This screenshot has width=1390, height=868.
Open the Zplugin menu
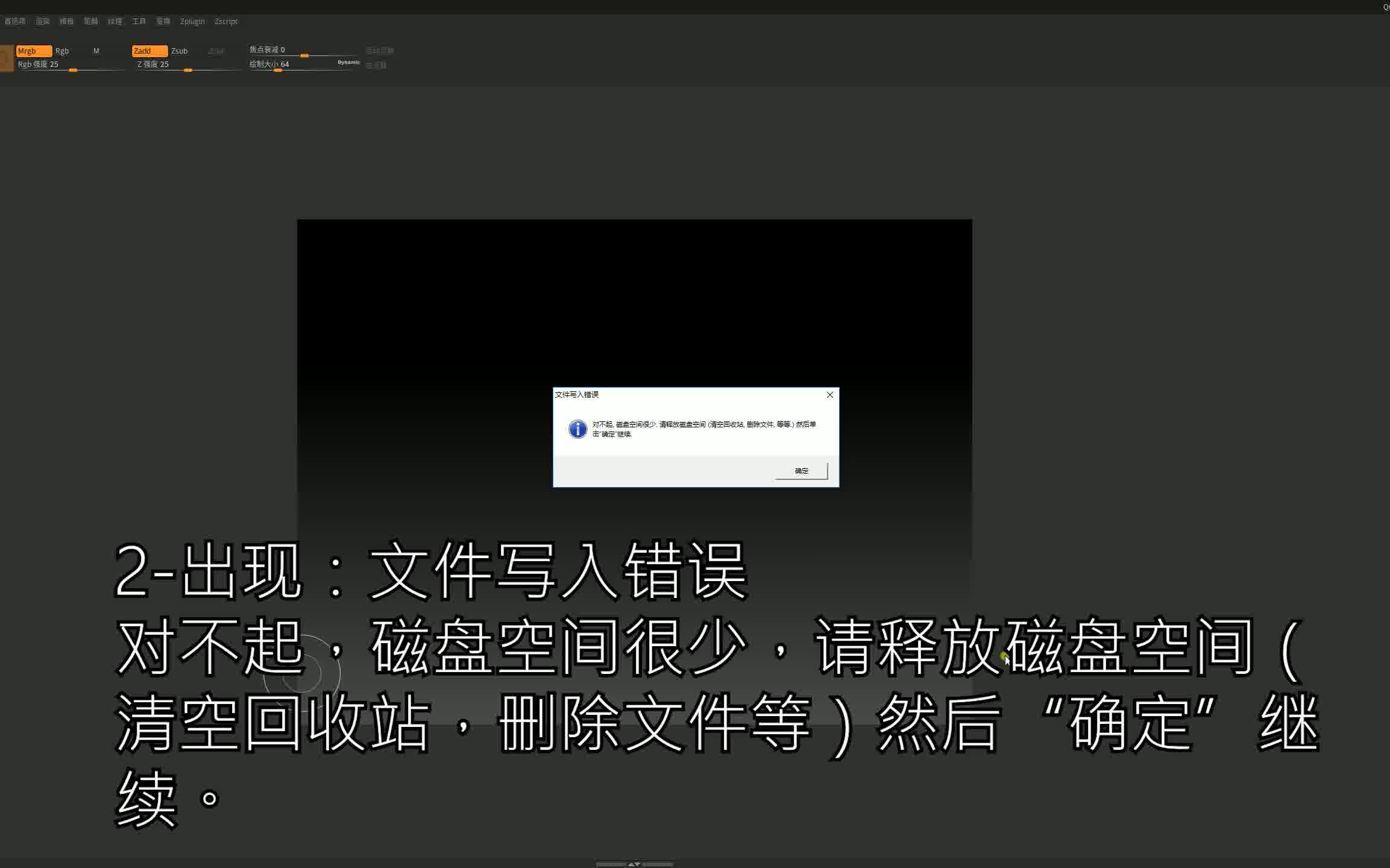(192, 21)
